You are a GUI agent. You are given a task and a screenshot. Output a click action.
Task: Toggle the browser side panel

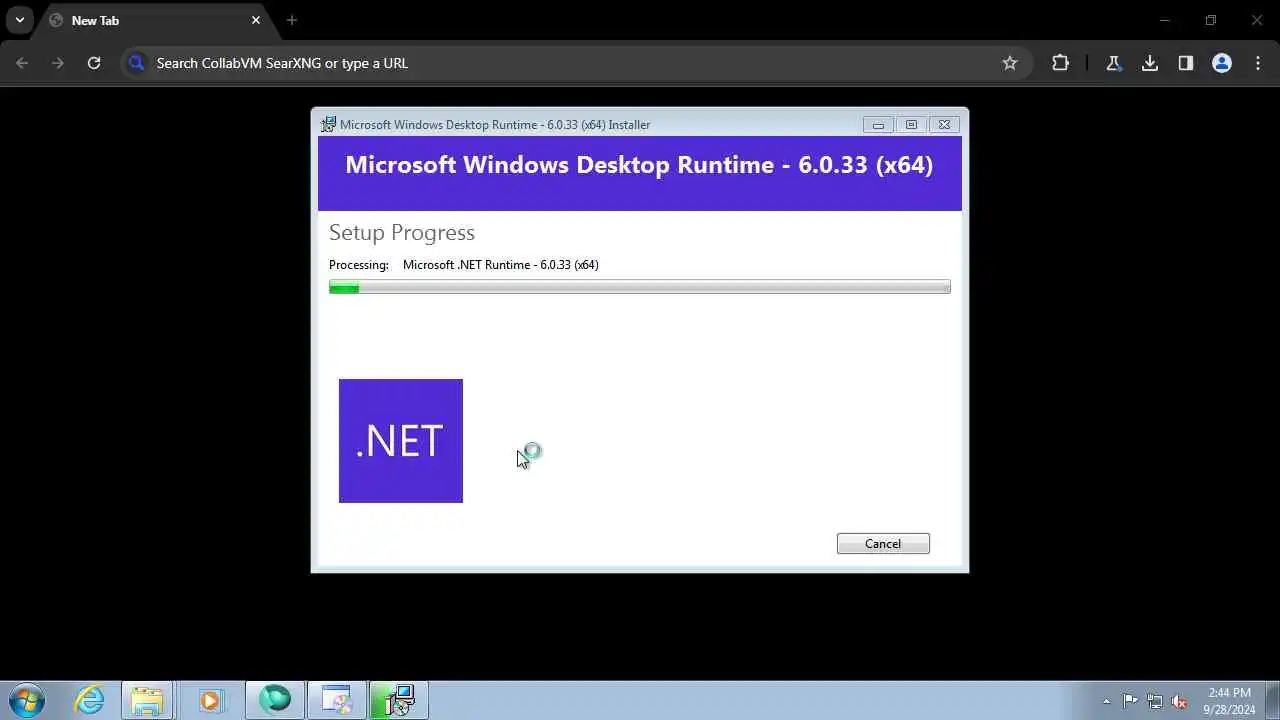1186,63
